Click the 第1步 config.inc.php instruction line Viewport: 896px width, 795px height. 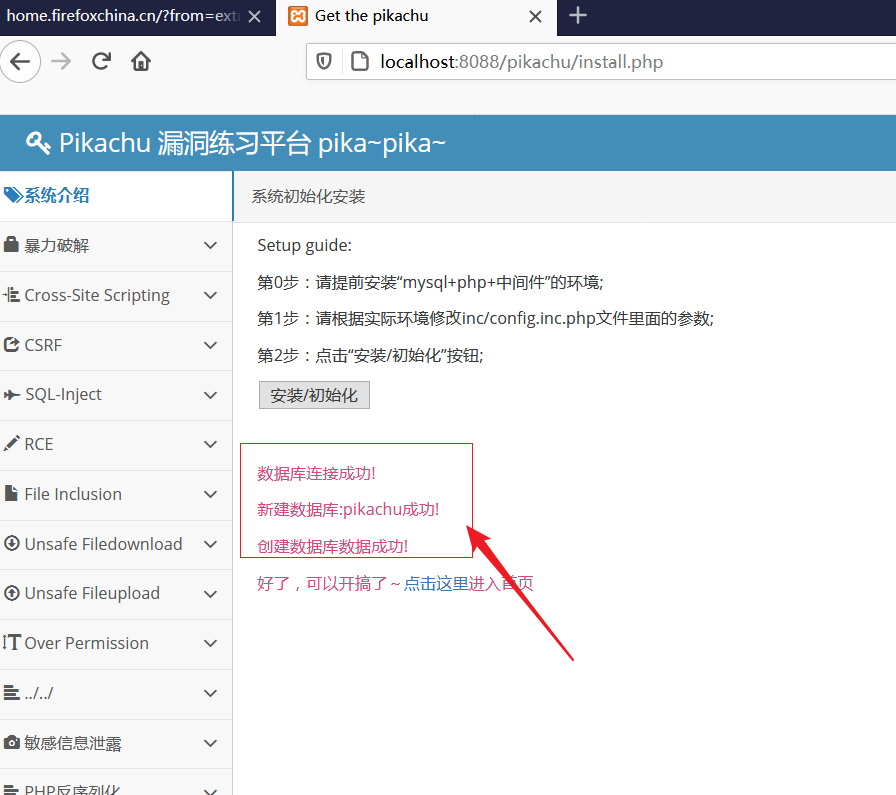(x=485, y=318)
